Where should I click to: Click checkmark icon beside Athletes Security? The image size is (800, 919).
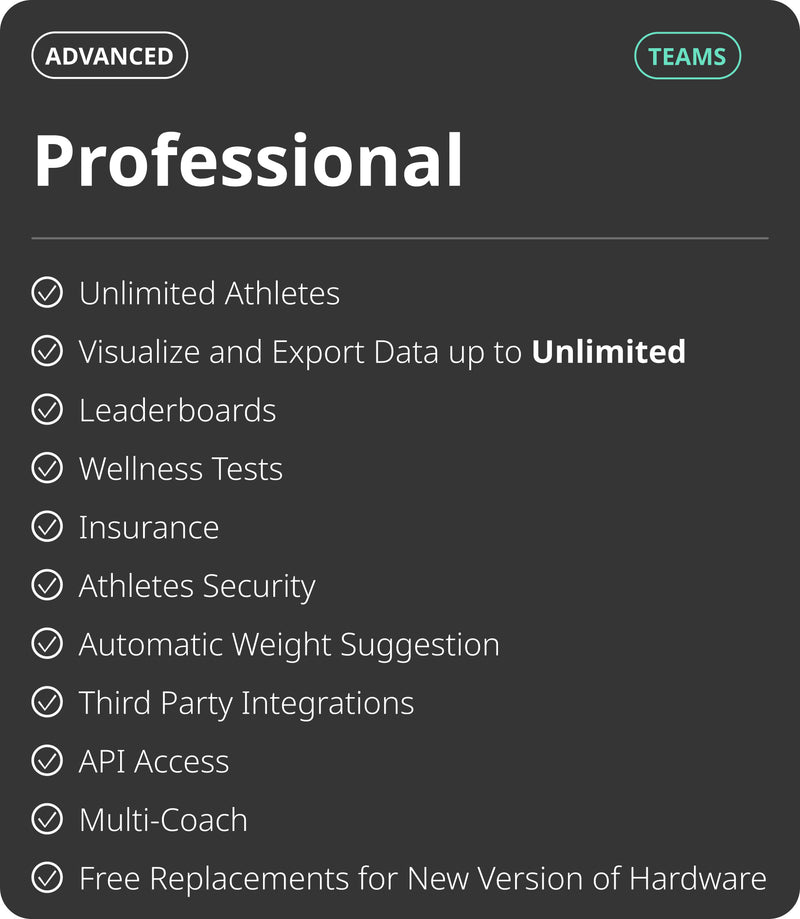(47, 585)
